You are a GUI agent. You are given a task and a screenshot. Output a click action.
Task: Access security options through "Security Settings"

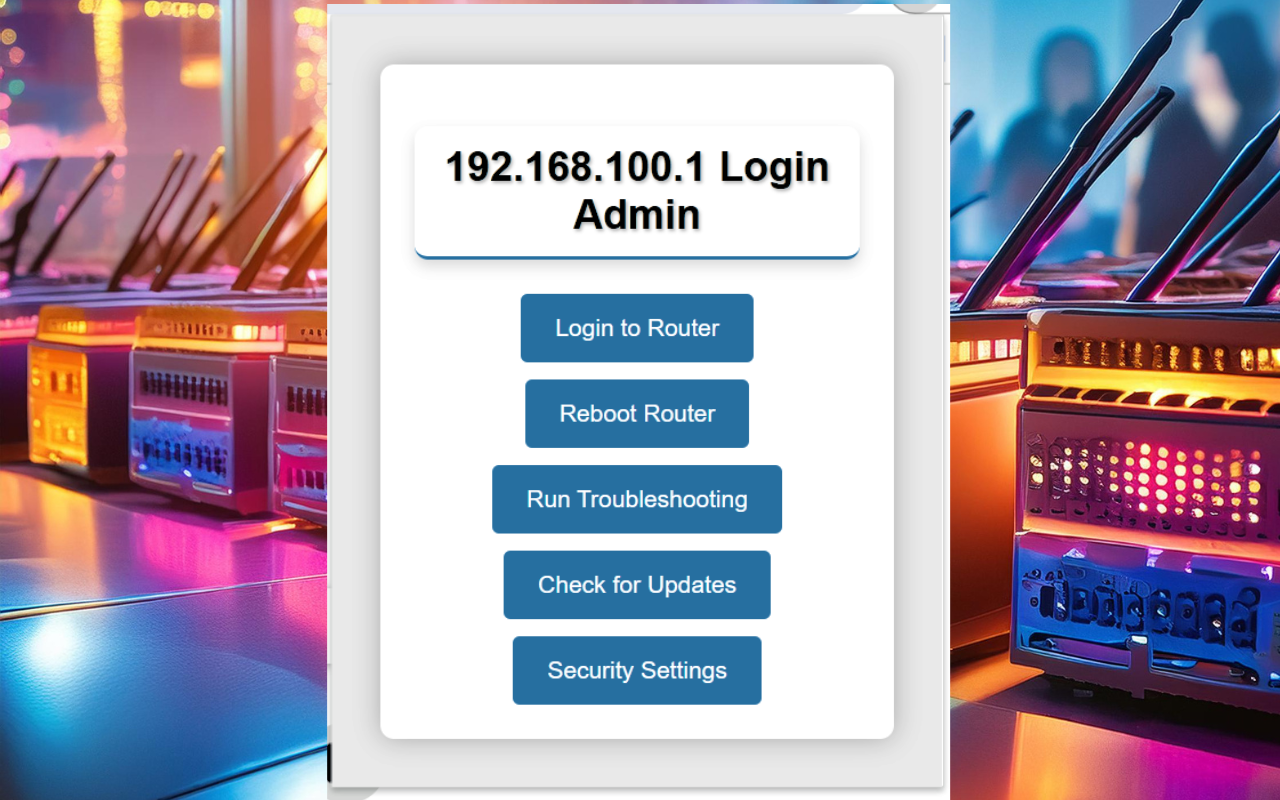coord(636,670)
